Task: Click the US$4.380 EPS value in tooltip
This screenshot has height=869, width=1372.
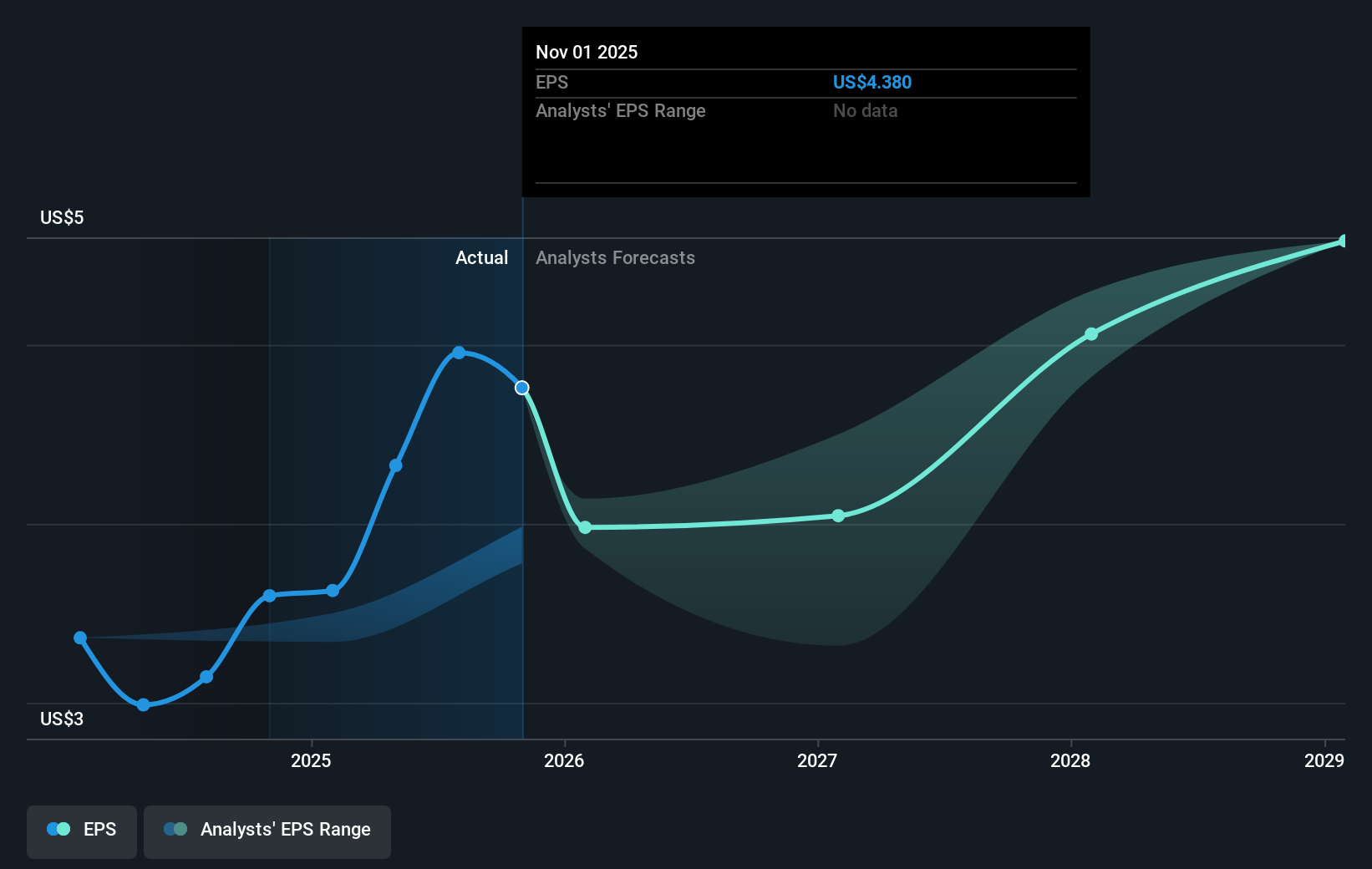Action: (x=872, y=82)
